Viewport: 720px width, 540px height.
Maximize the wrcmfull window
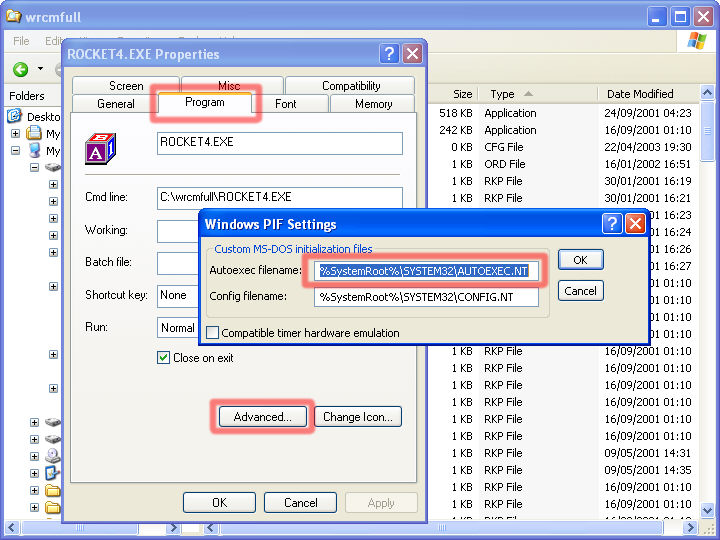tap(680, 17)
